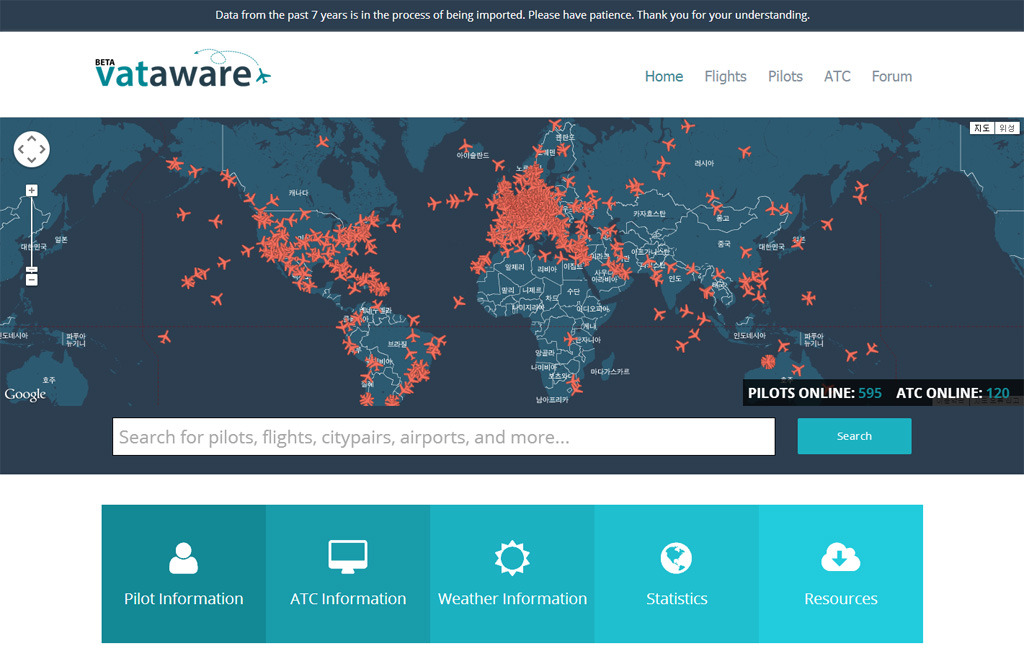
Task: Open the ATC page from top navigation
Action: (x=837, y=76)
